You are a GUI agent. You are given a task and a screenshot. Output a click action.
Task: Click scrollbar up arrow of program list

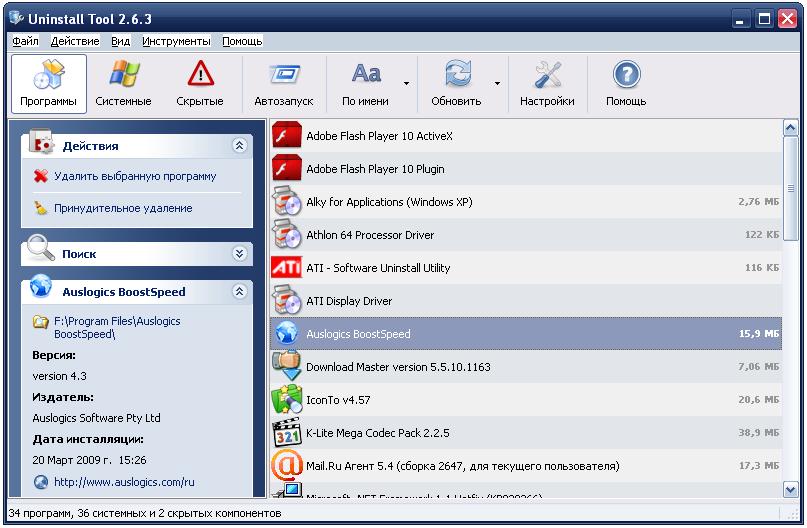click(791, 128)
